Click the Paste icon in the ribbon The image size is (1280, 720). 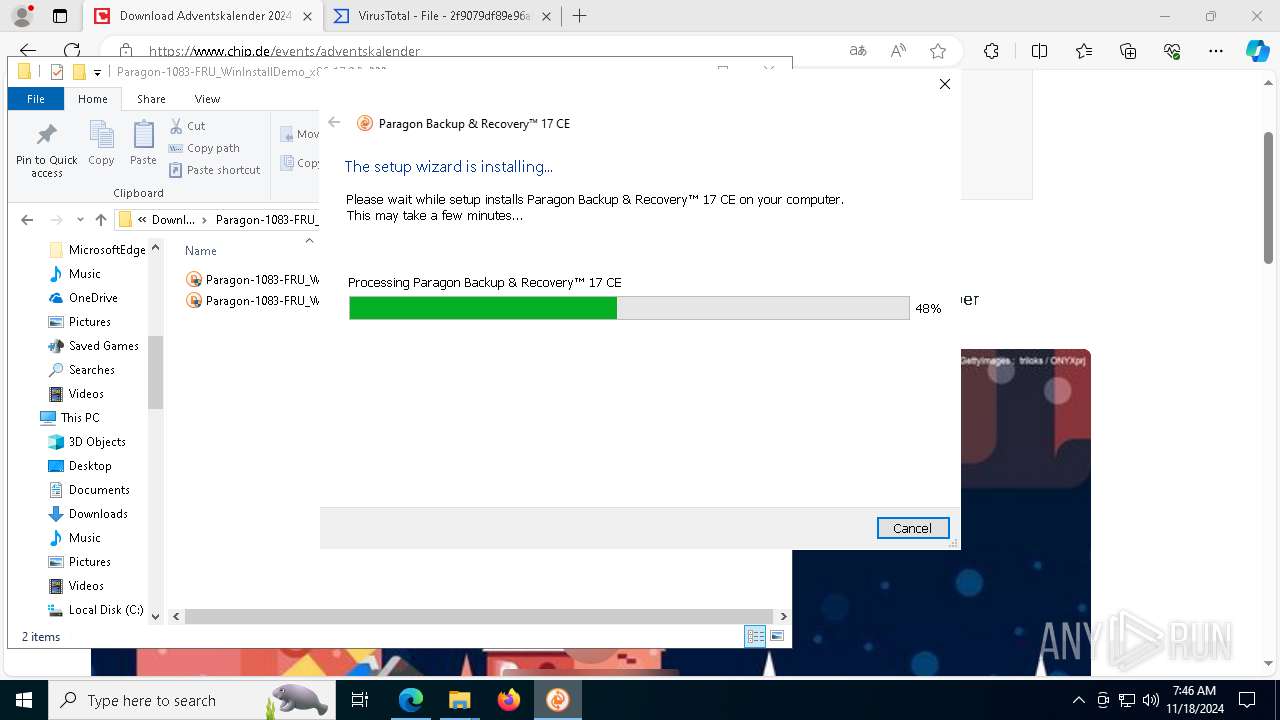pyautogui.click(x=143, y=144)
